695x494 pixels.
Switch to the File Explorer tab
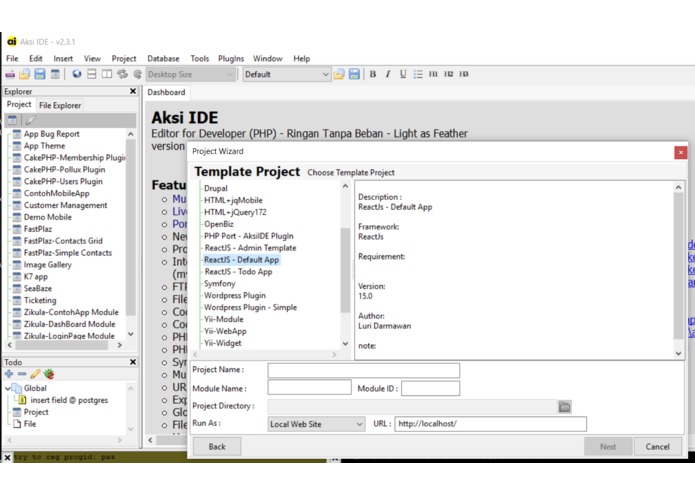click(x=60, y=105)
